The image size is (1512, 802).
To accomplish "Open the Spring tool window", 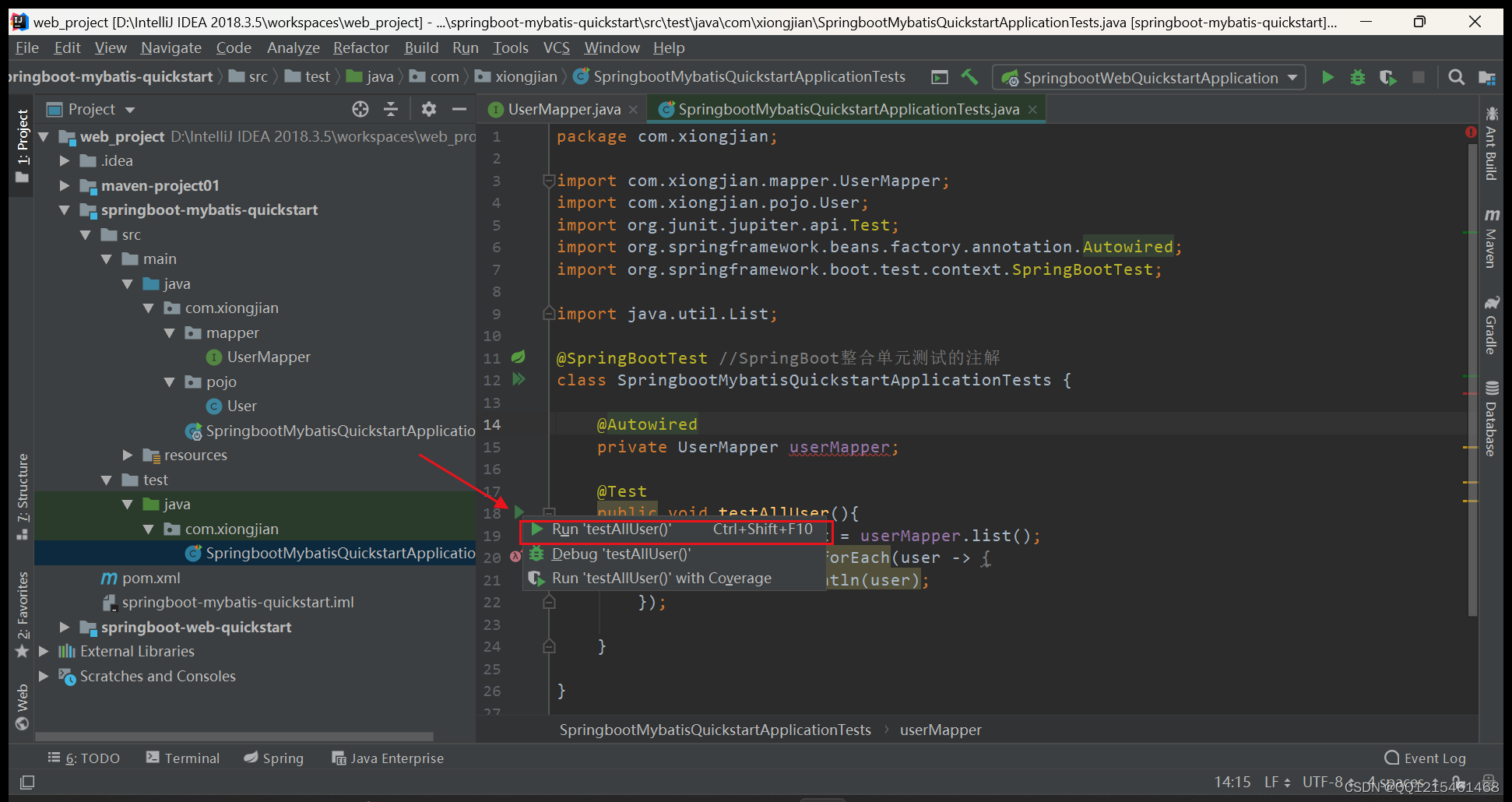I will (x=274, y=758).
